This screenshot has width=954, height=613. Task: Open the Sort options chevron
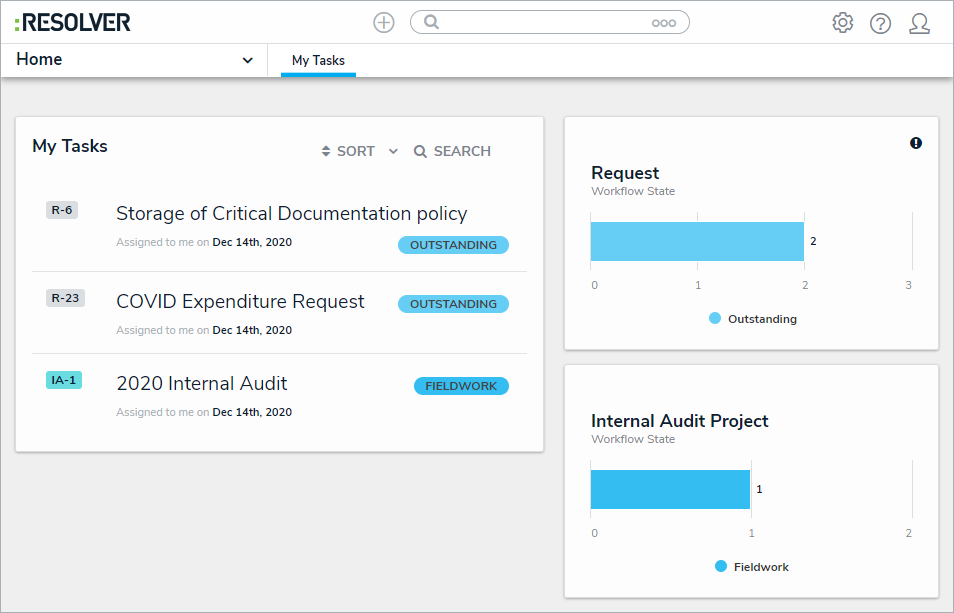tap(393, 151)
